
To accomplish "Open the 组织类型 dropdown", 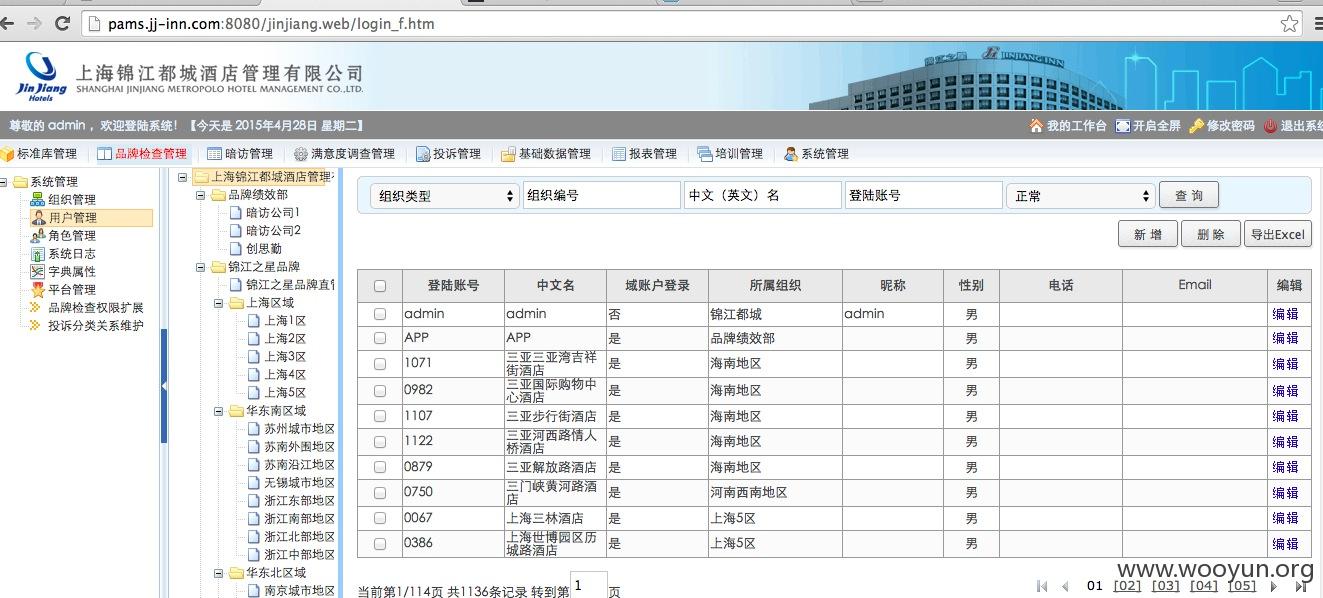I will 444,196.
